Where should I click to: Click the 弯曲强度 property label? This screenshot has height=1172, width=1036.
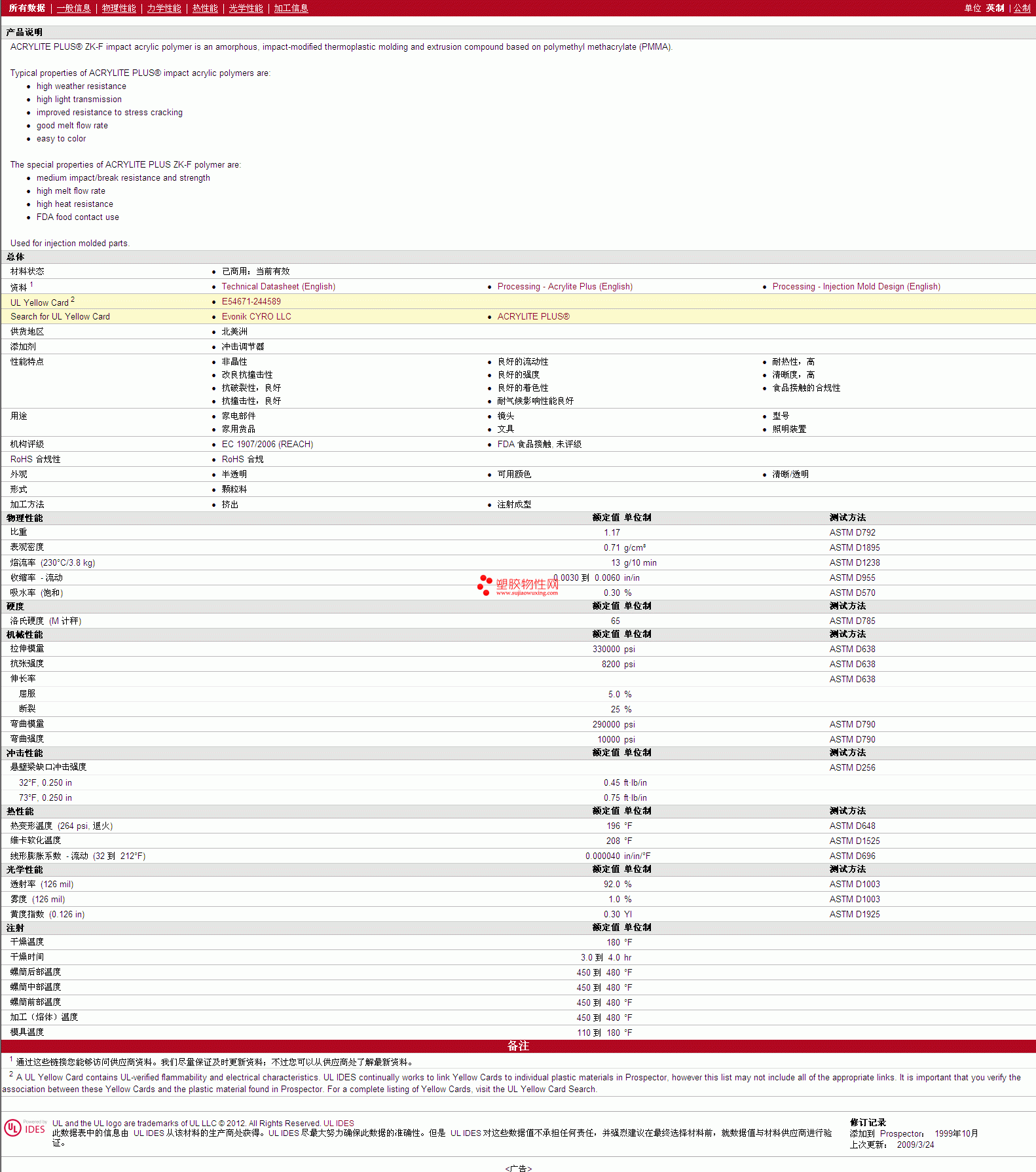coord(27,739)
